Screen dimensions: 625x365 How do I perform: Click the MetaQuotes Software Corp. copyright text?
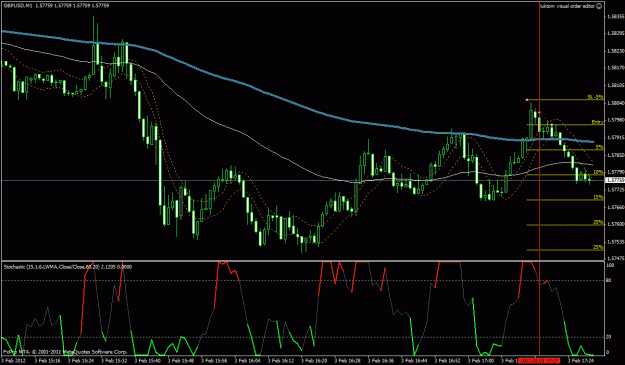click(65, 352)
